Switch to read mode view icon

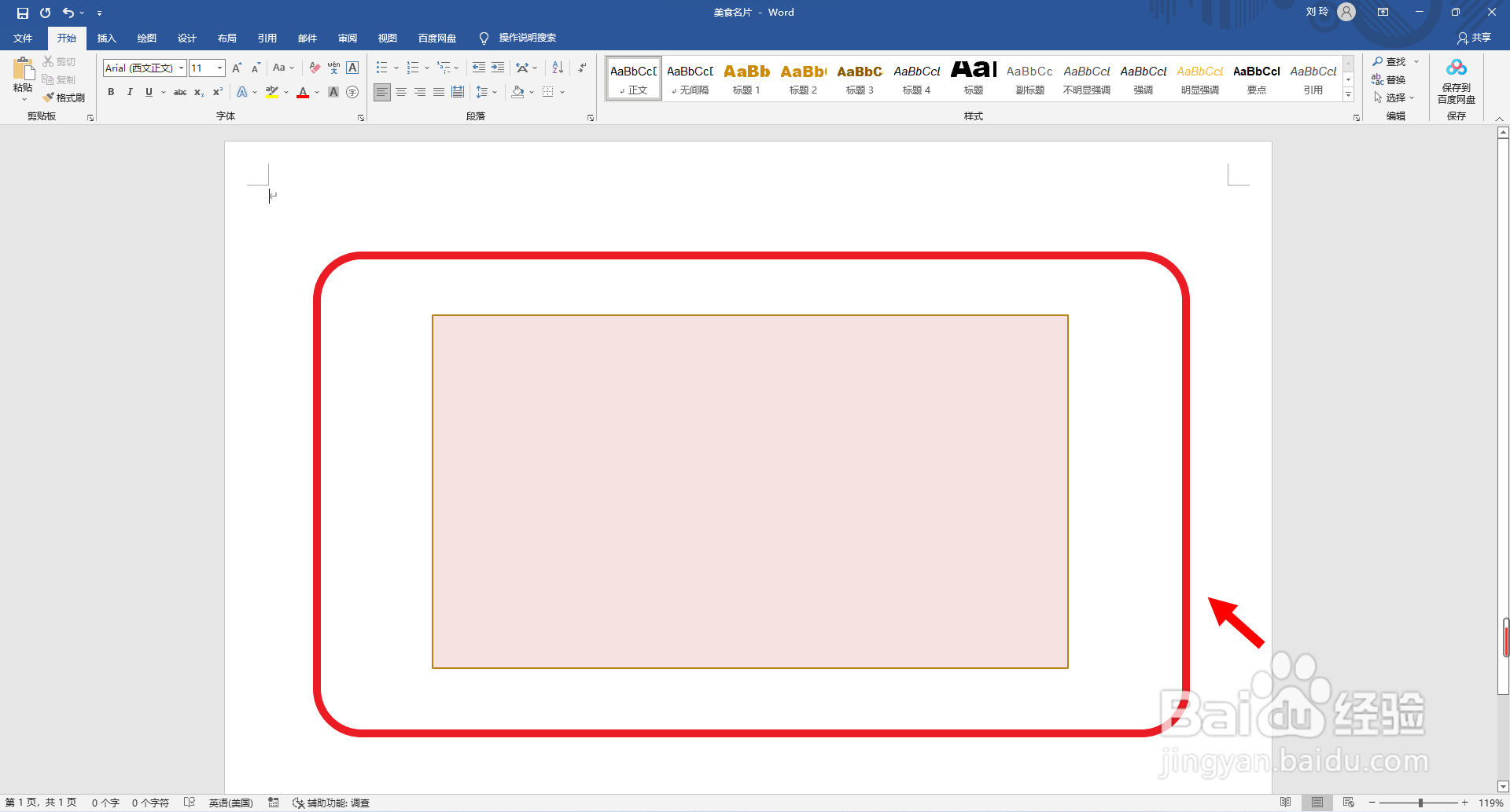coord(1286,803)
